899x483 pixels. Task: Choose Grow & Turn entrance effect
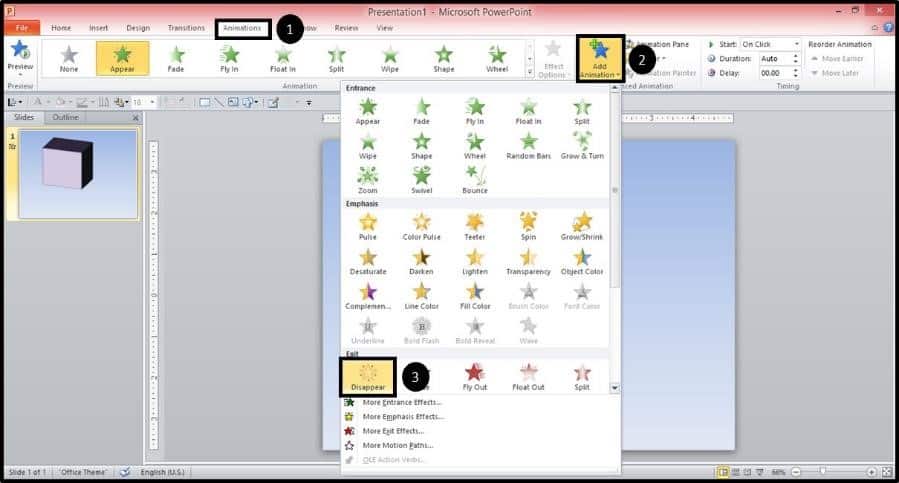(582, 146)
